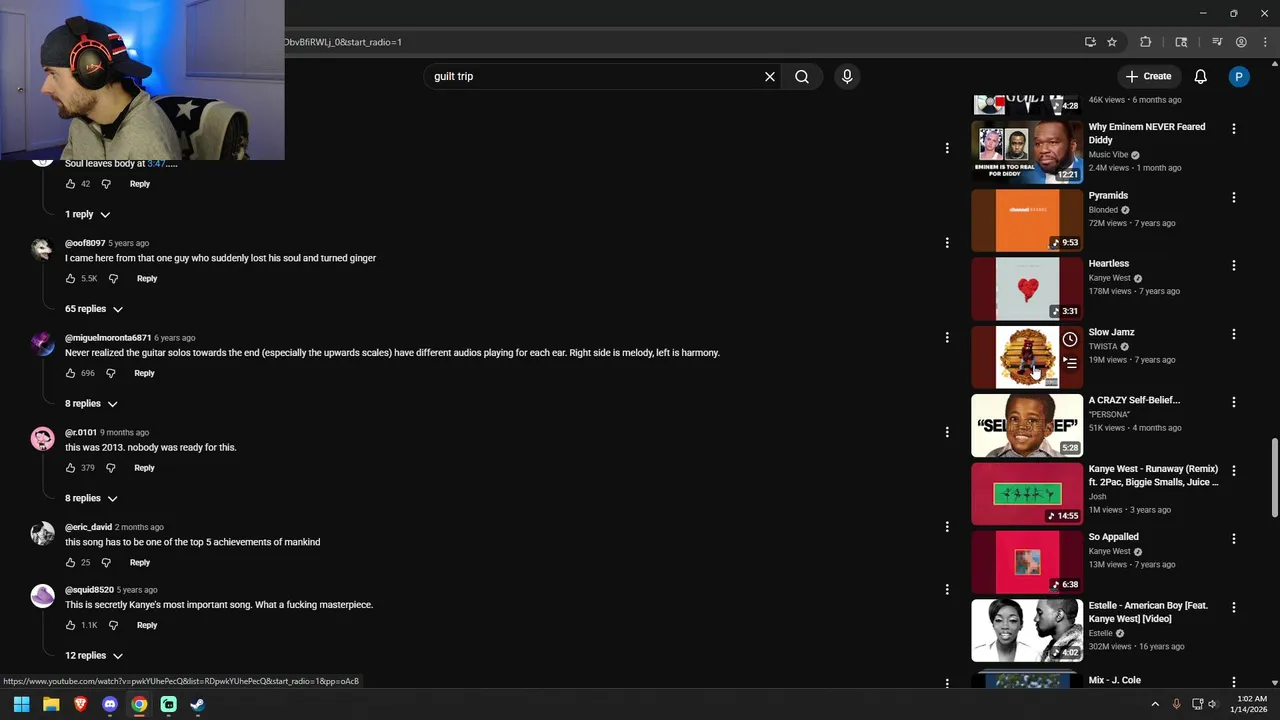The image size is (1280, 720).
Task: Clear the 'guilt trip' search text
Action: 770,77
